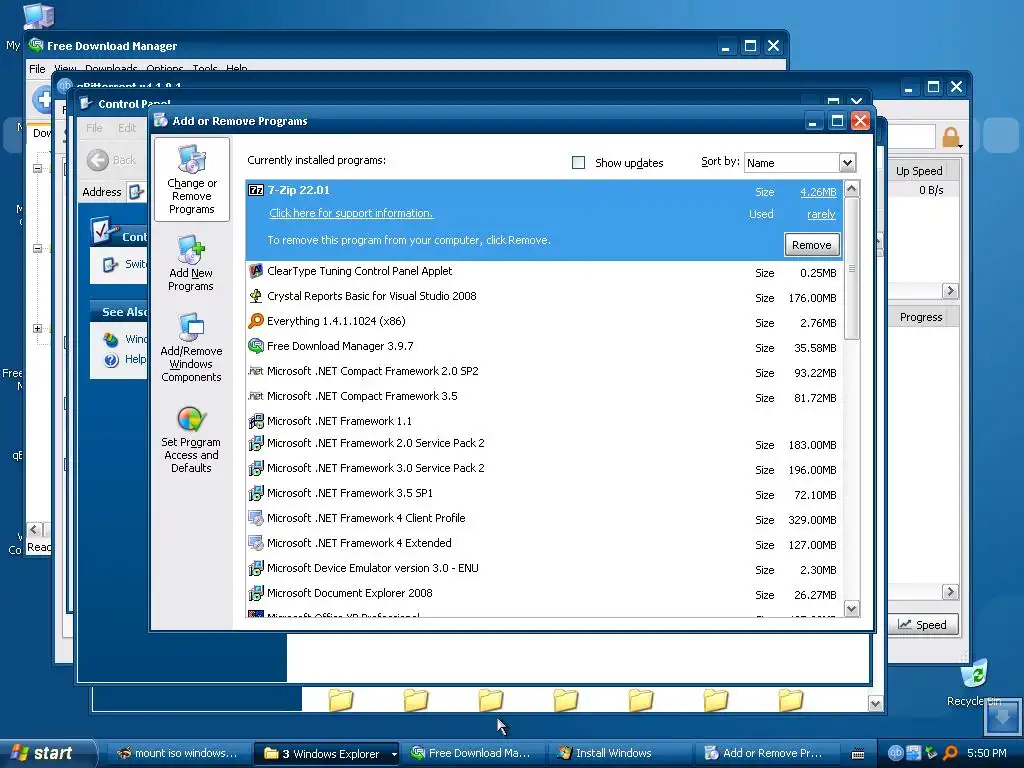Click the .NET Framework 3.0 Service Pack 2 icon
This screenshot has height=768, width=1024.
(256, 468)
